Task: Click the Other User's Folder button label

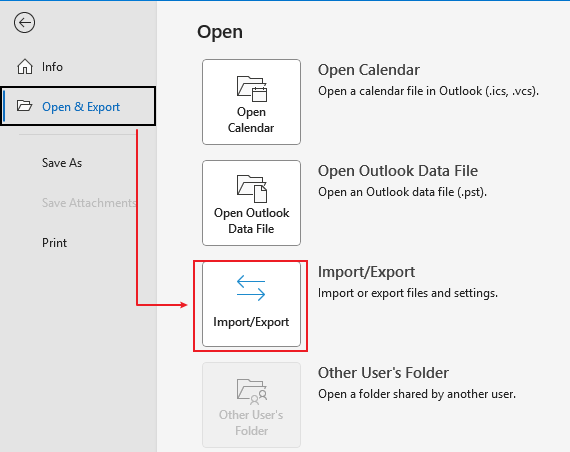Action: 251,423
